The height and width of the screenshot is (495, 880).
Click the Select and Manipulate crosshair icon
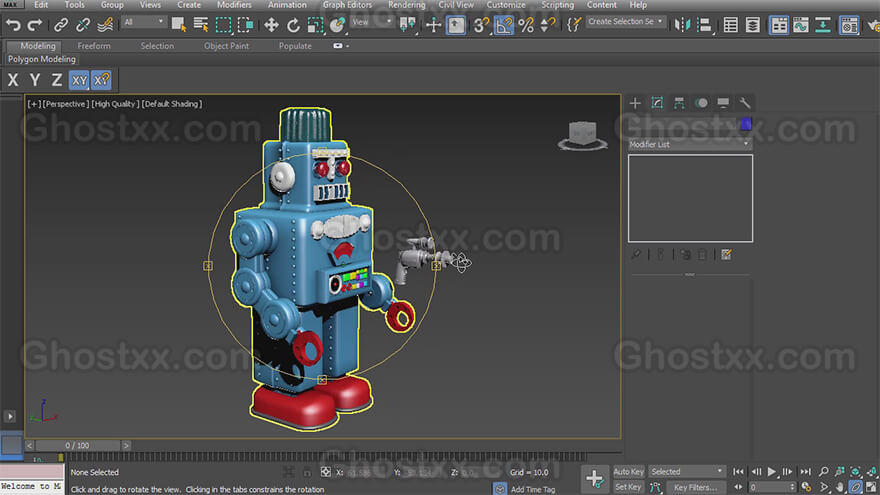pos(433,25)
